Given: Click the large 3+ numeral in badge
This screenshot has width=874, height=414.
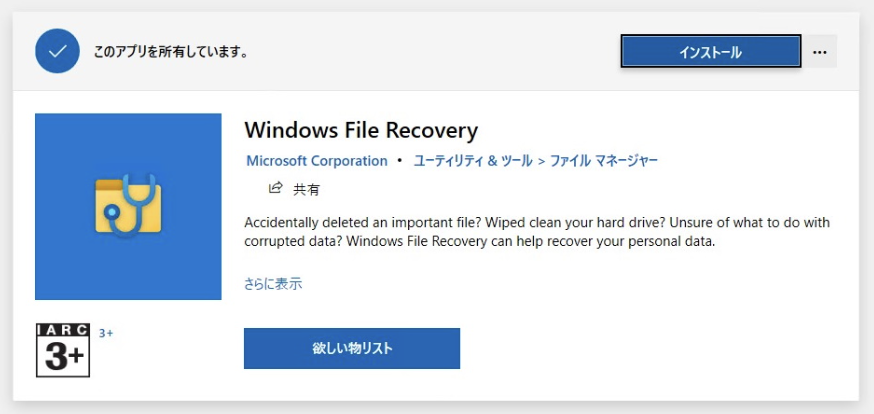Looking at the screenshot, I should (63, 358).
